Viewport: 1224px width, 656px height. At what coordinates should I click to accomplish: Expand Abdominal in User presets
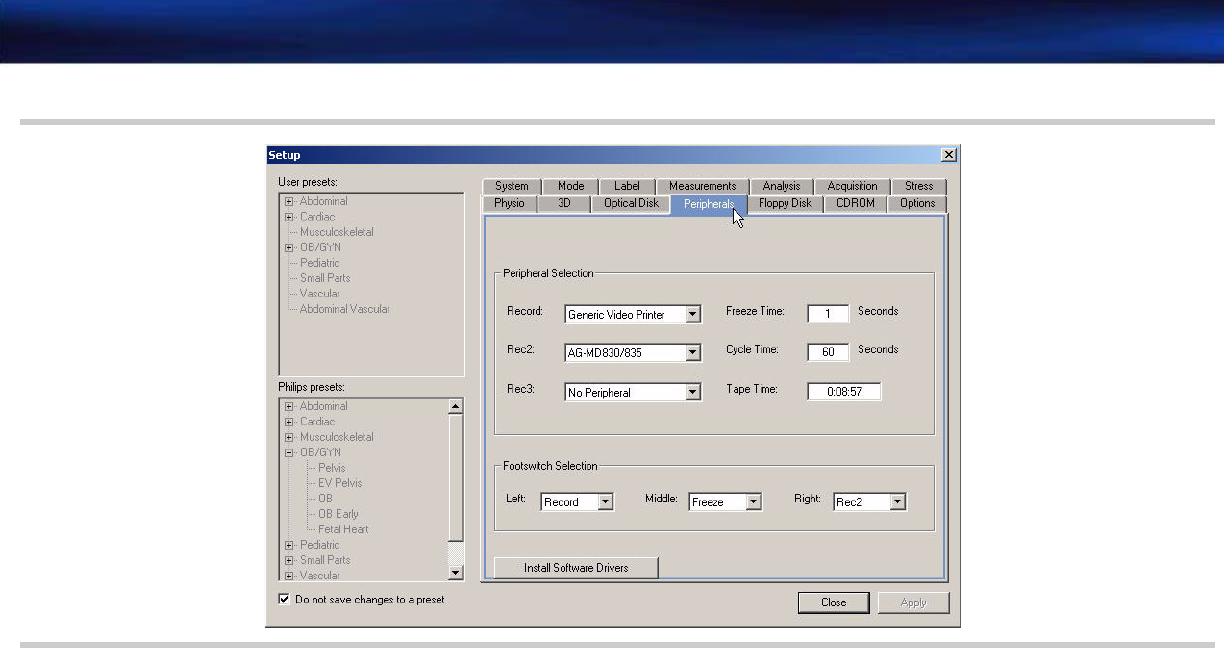tap(289, 202)
